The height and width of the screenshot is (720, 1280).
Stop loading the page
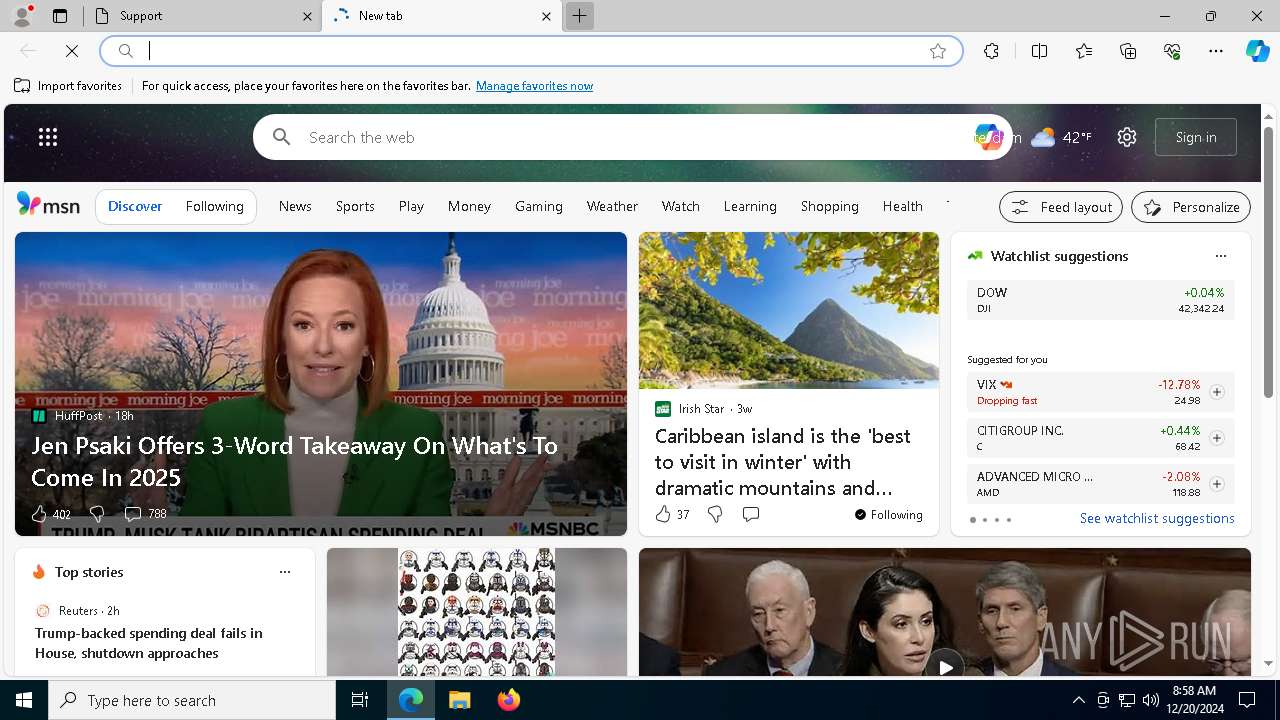tap(72, 51)
